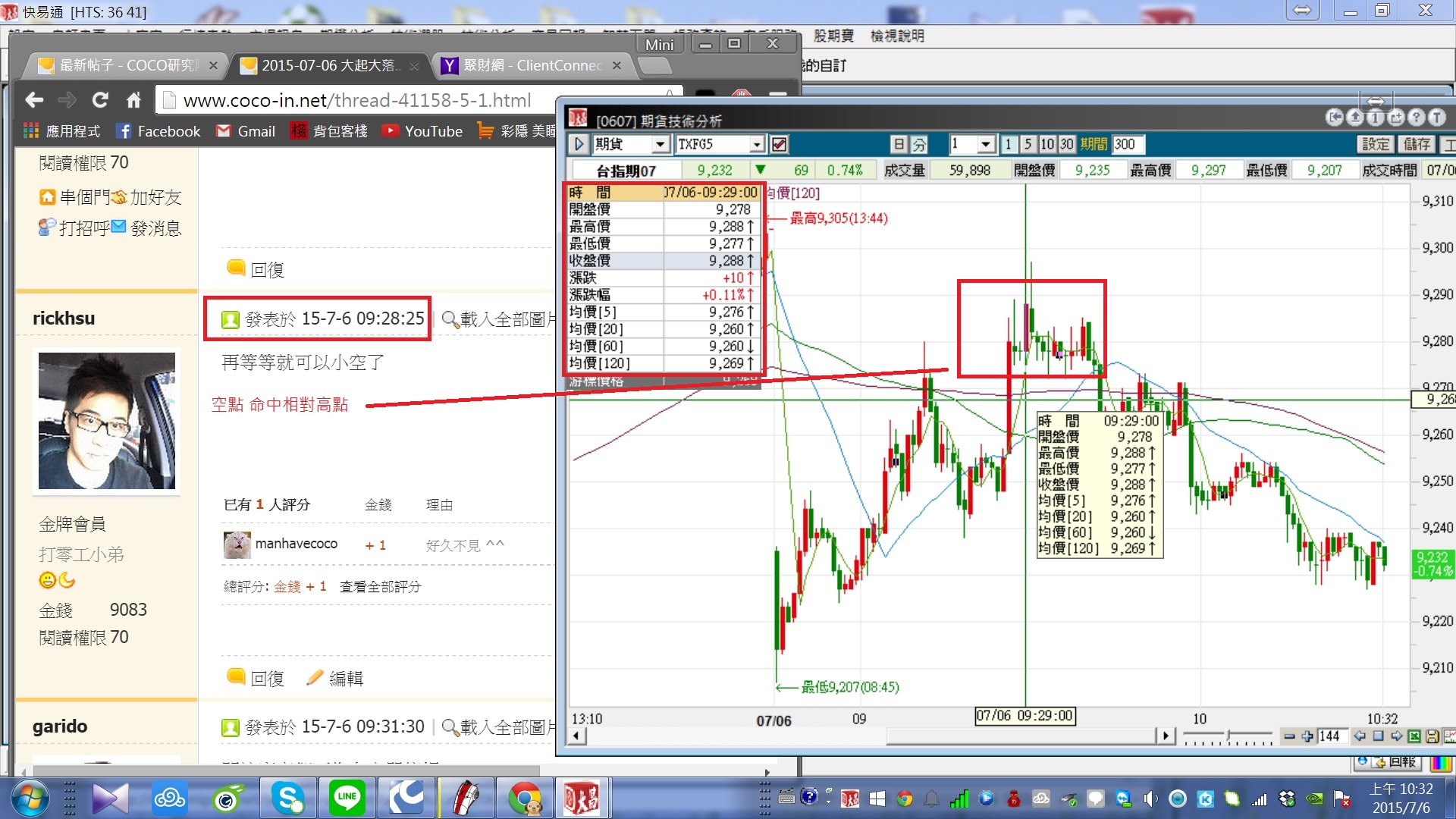Go back in Chrome browser
Screen dimensions: 1456x819
[x=34, y=100]
